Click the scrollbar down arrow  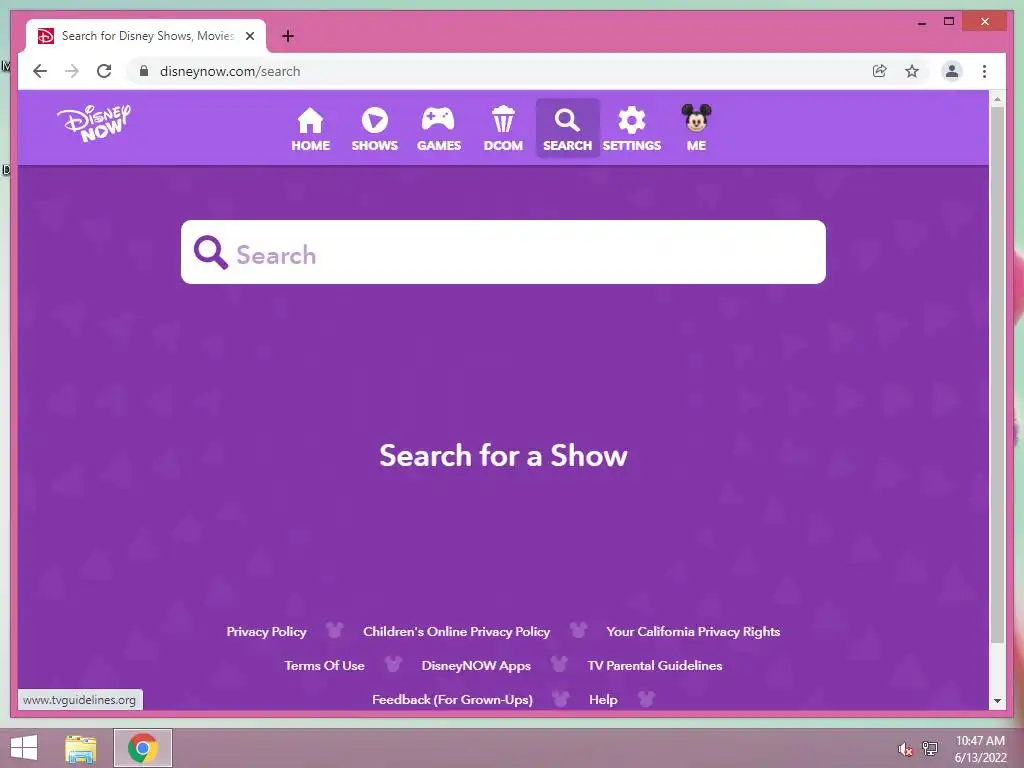[x=997, y=701]
